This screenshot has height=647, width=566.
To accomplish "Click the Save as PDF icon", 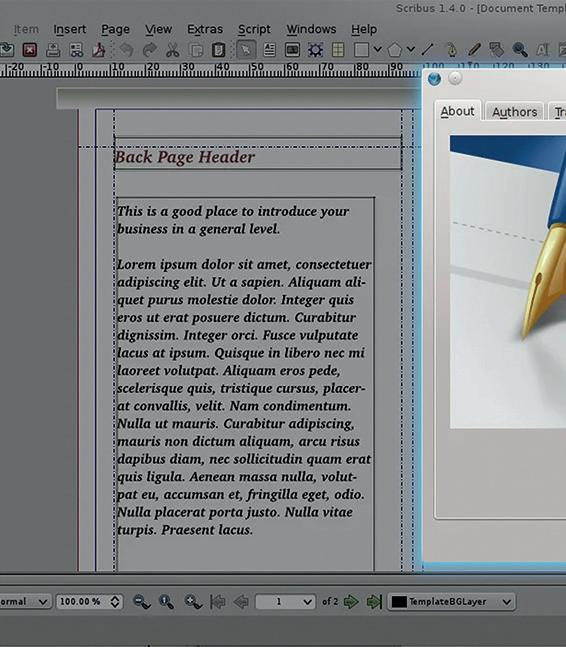I will [x=99, y=50].
